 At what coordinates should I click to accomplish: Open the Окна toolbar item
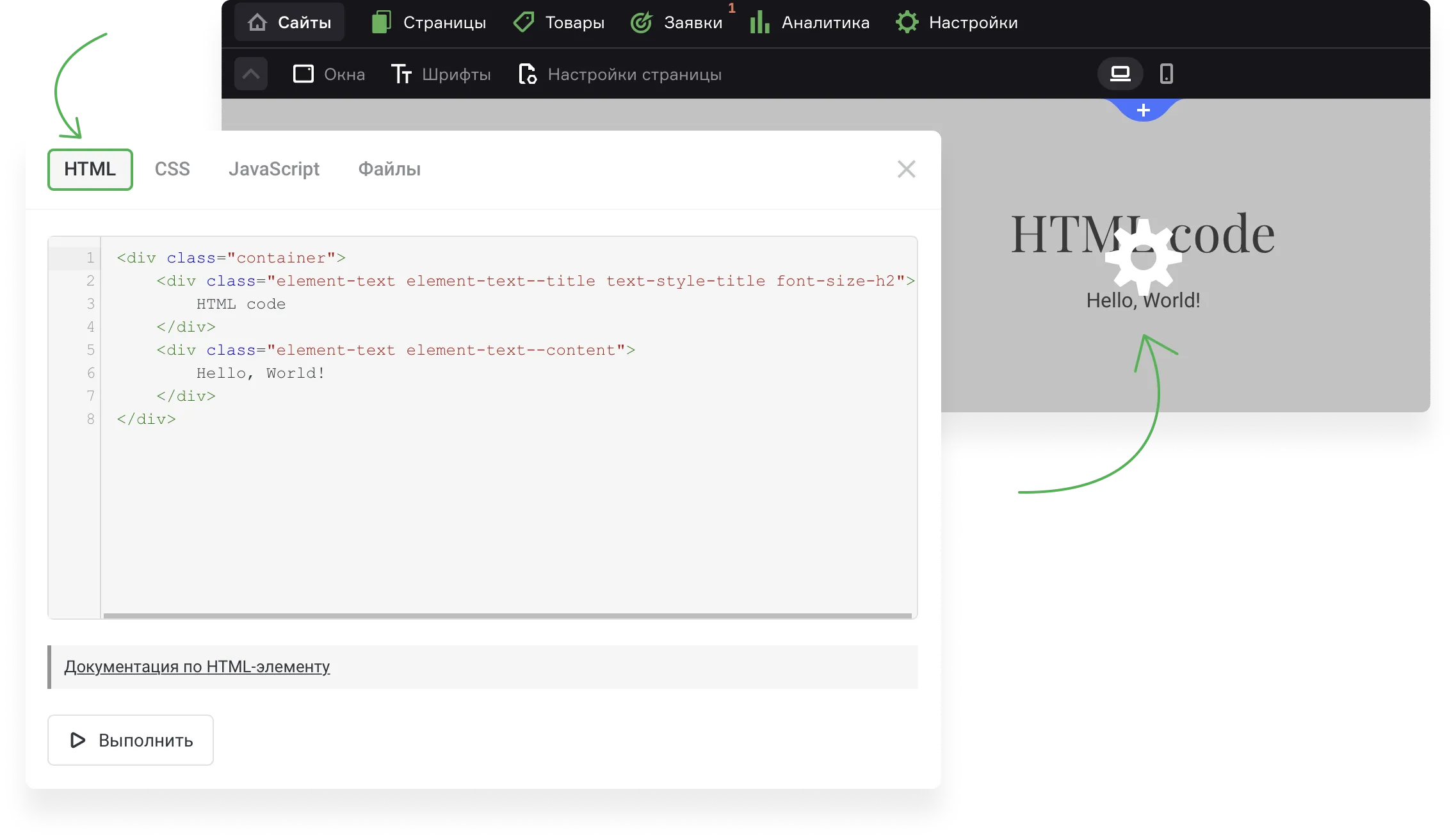(329, 74)
